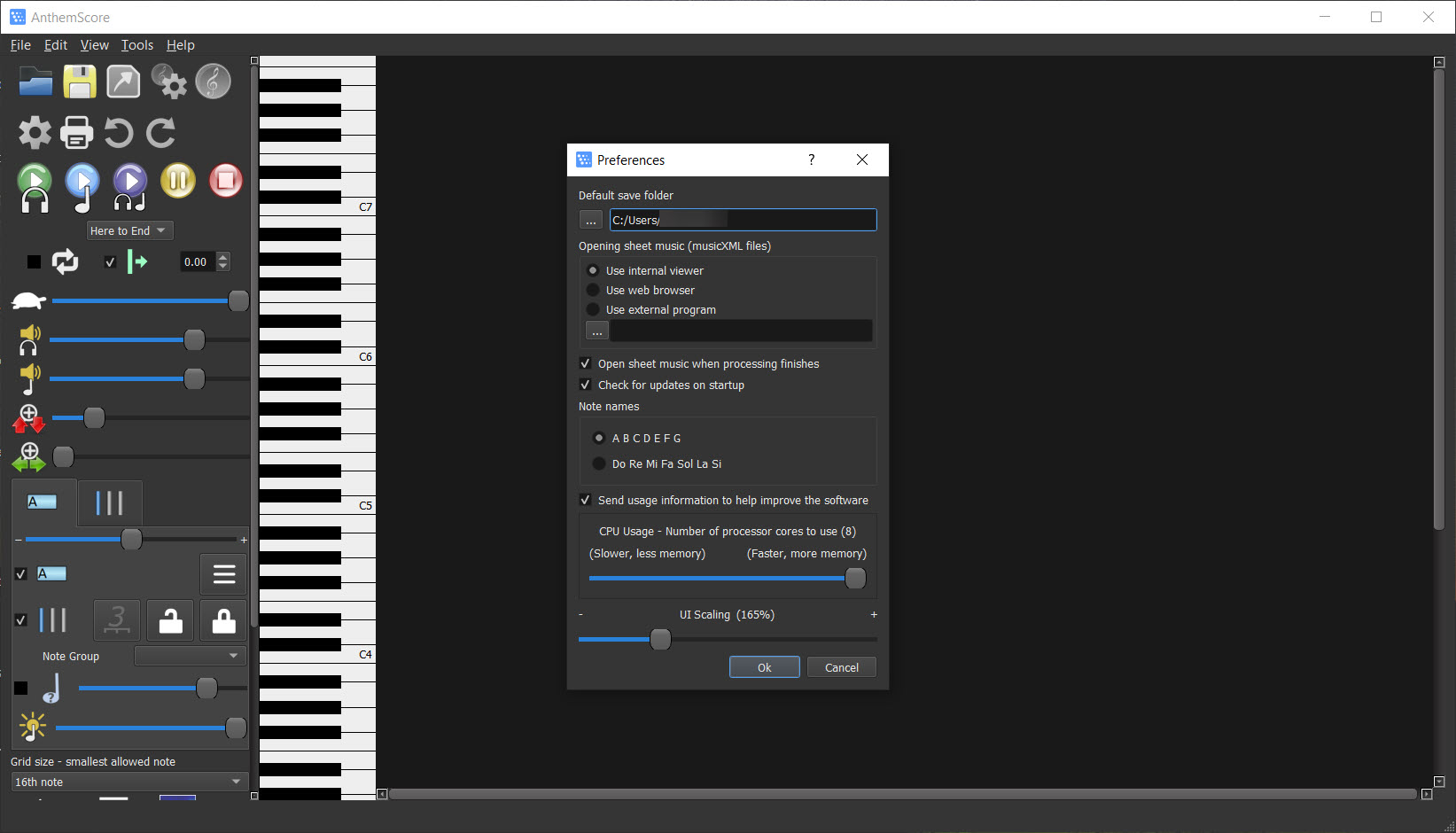This screenshot has width=1456, height=833.
Task: Click the treble clef sheet music icon
Action: coord(213,82)
